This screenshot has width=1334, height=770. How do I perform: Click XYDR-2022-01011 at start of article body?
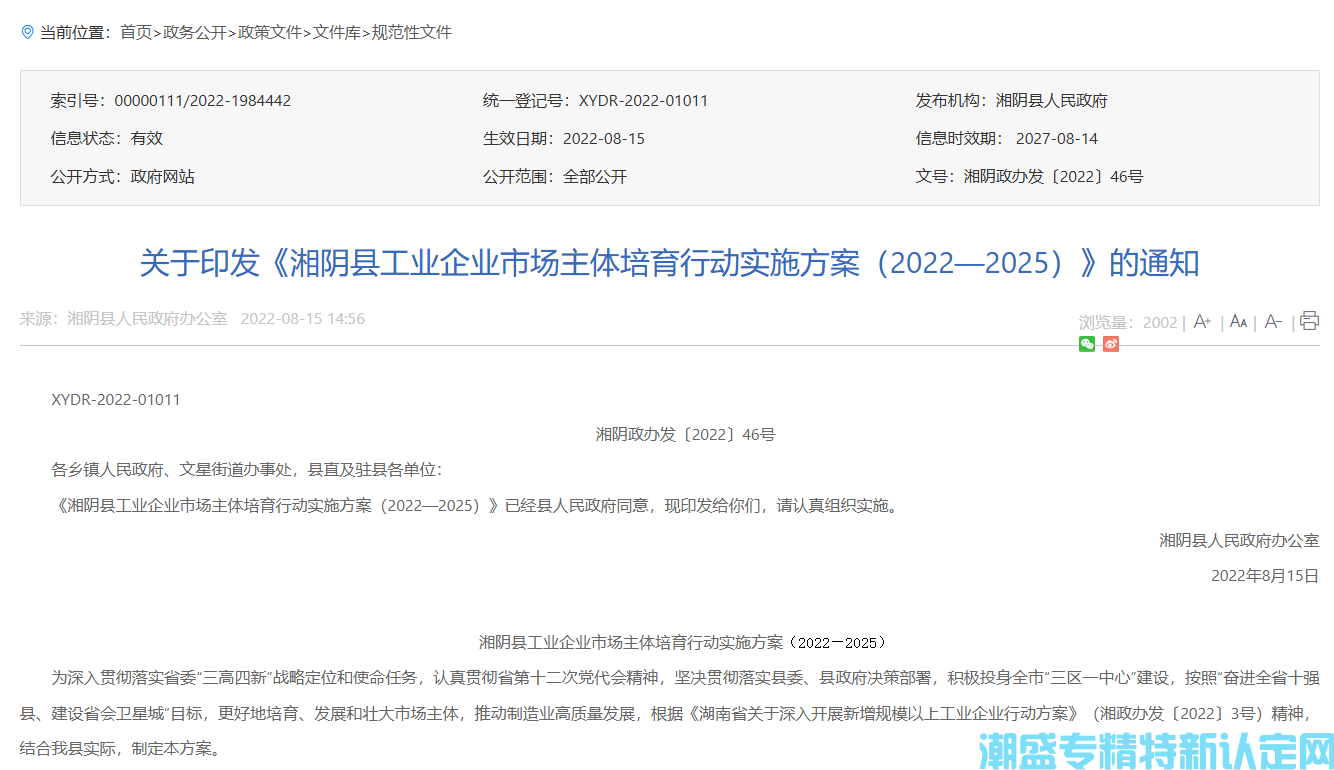click(116, 400)
